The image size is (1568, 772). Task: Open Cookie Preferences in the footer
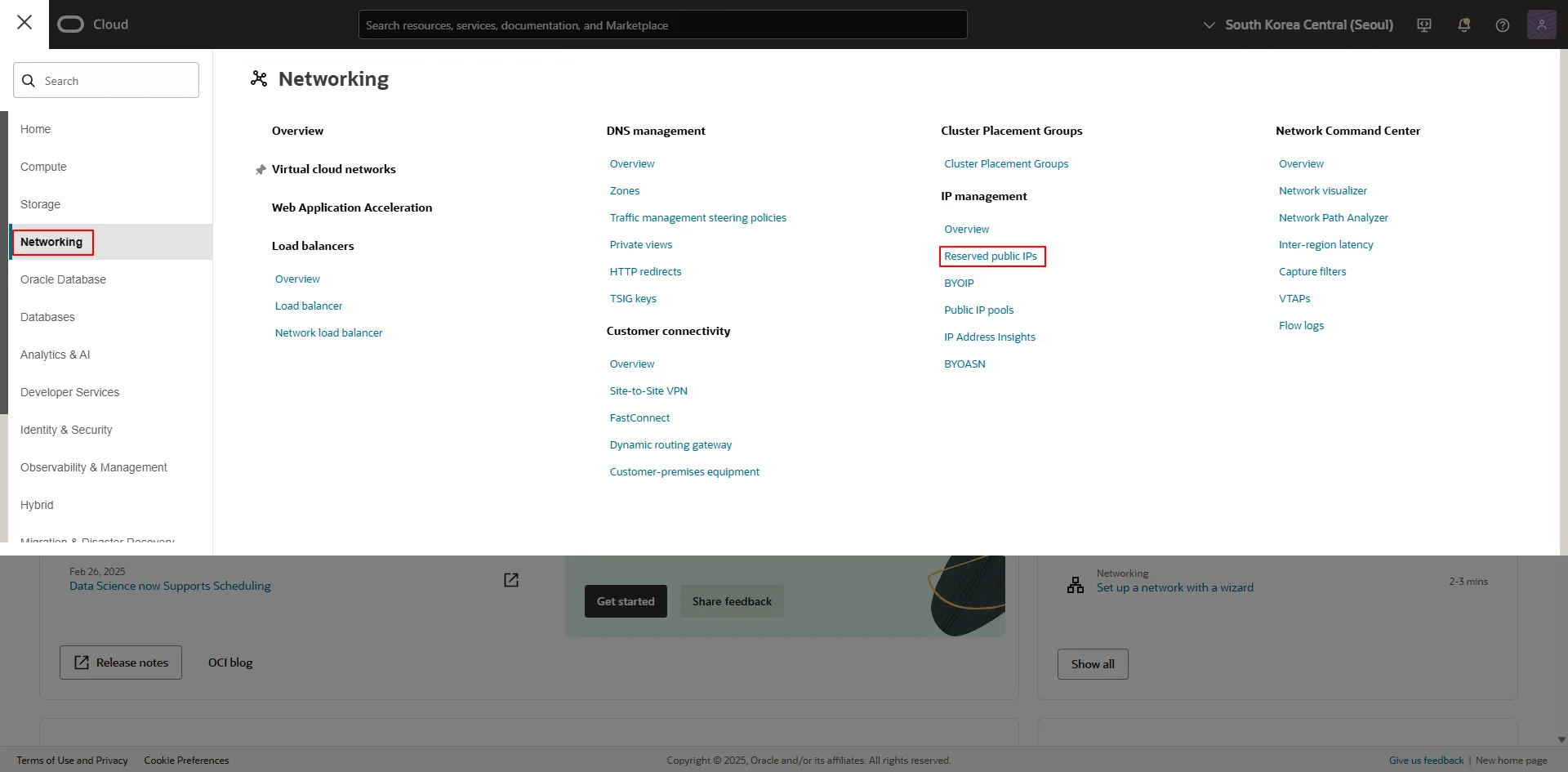pyautogui.click(x=186, y=761)
